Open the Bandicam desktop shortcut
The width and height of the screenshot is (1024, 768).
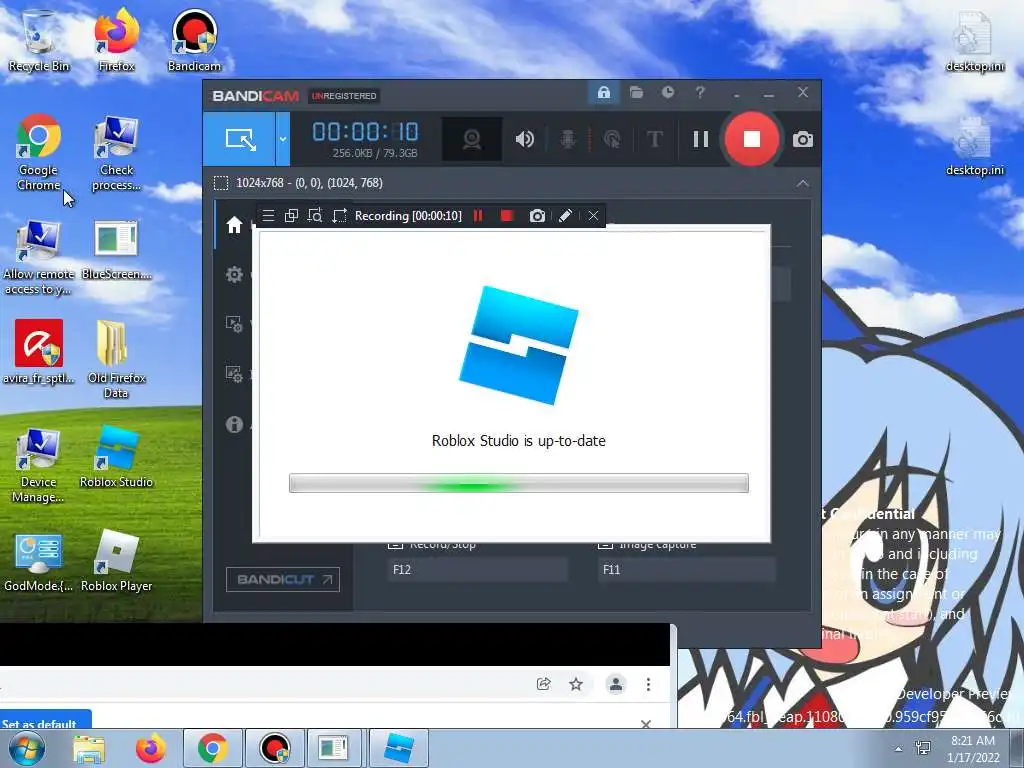(x=194, y=40)
